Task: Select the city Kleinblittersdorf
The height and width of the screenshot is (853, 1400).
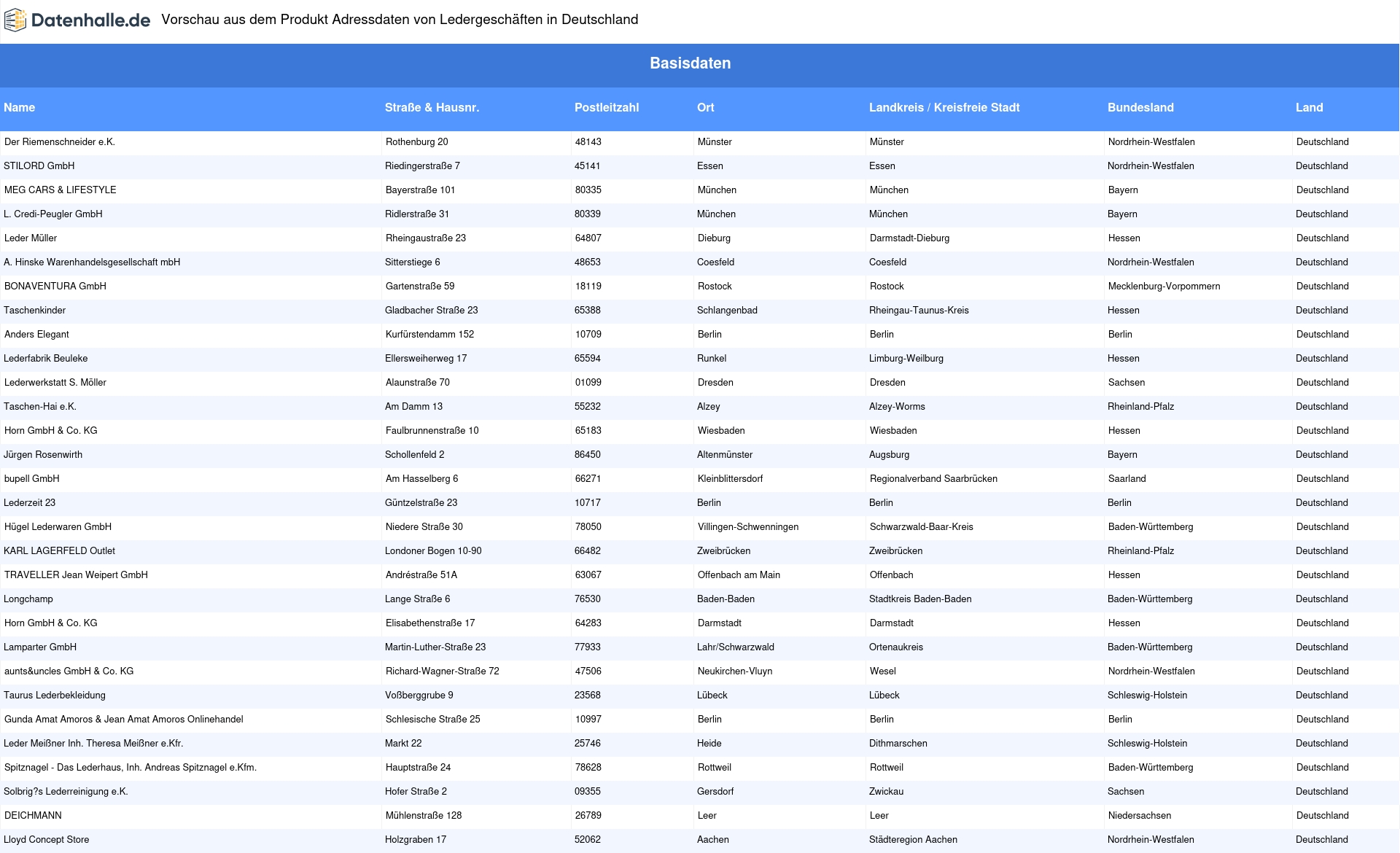Action: point(731,478)
